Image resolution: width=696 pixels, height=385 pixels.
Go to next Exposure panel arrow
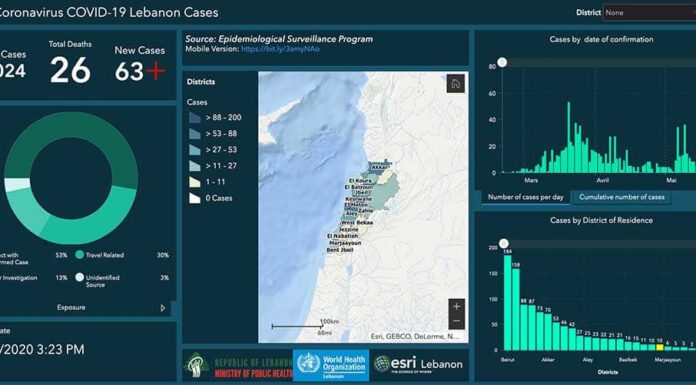[163, 308]
